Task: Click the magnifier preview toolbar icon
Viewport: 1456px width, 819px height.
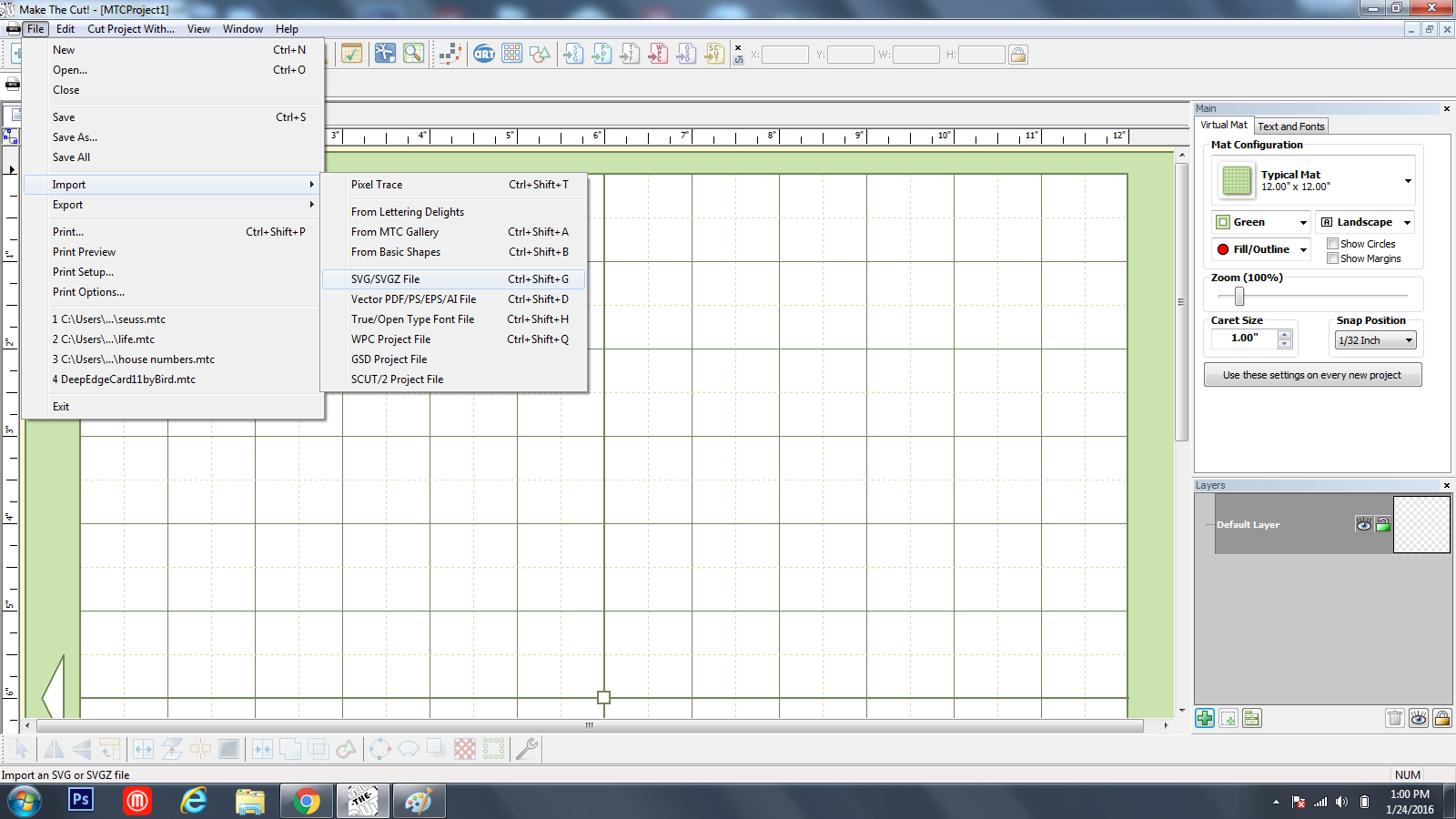Action: 414,54
